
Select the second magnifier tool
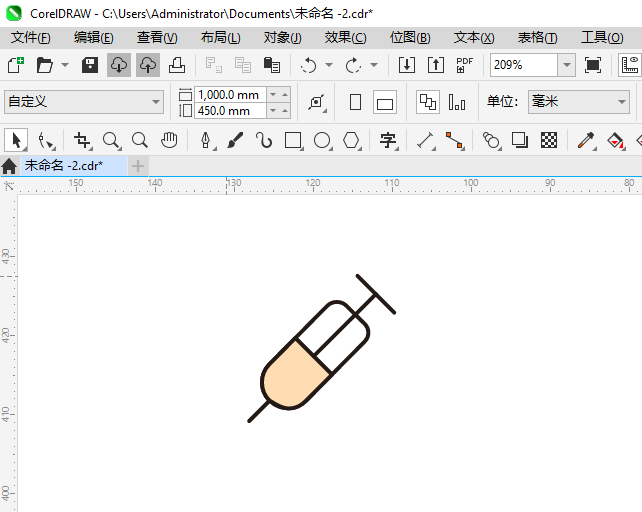point(140,140)
